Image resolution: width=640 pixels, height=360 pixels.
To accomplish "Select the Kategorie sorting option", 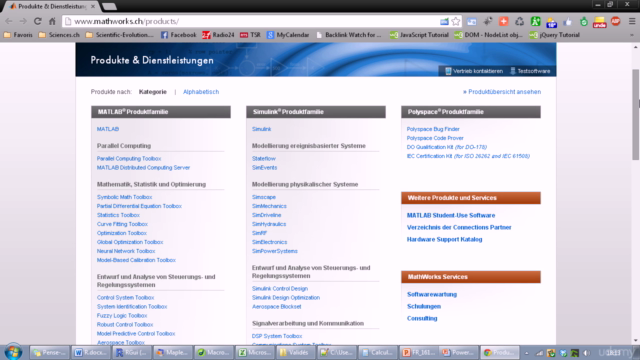I will coord(153,92).
